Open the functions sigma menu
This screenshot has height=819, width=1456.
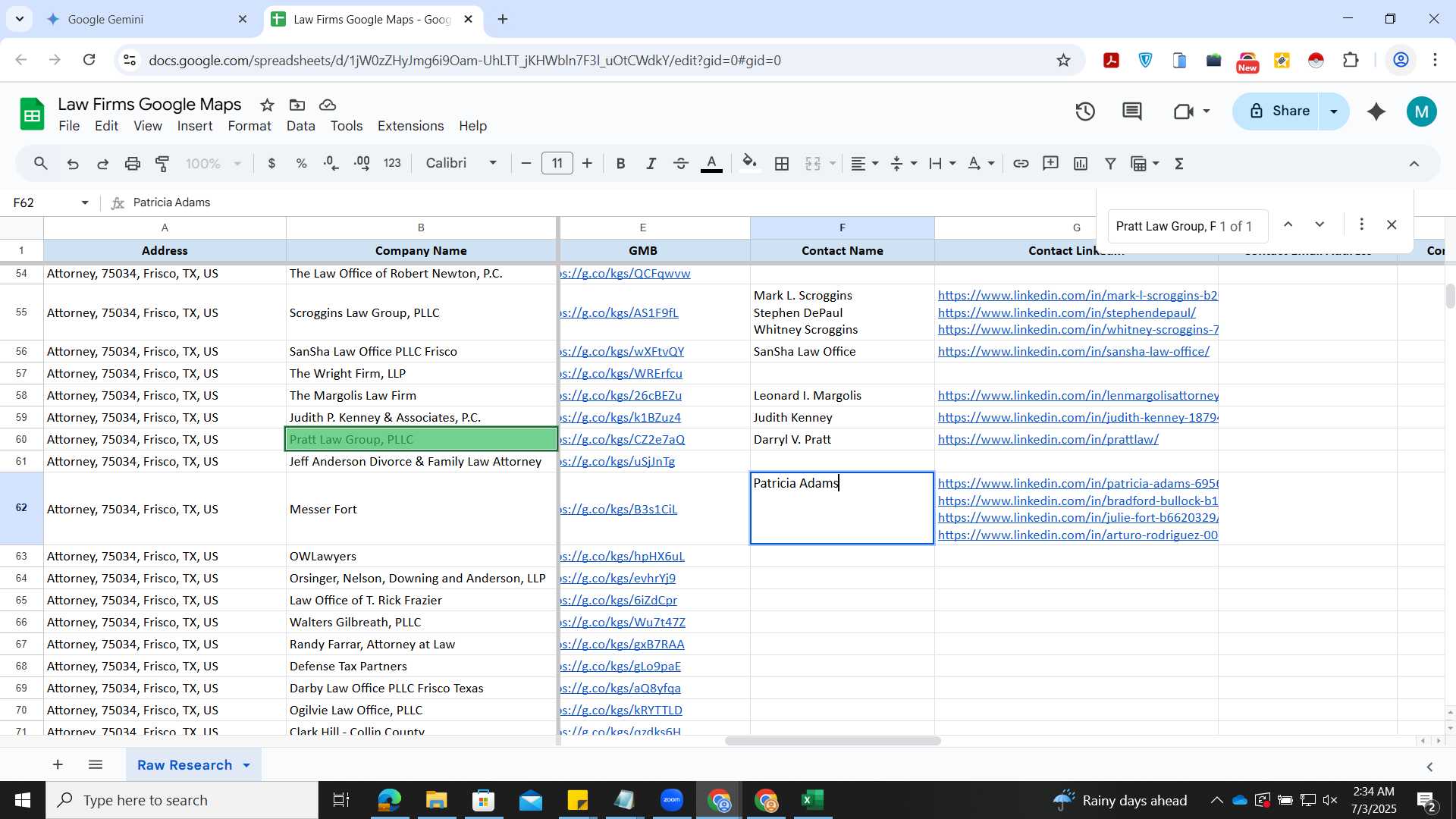(x=1179, y=163)
